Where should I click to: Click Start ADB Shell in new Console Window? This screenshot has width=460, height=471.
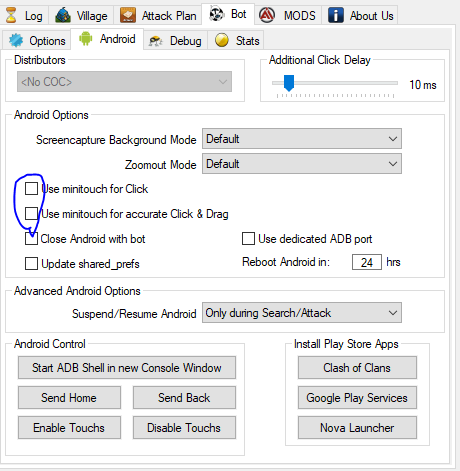tap(127, 368)
